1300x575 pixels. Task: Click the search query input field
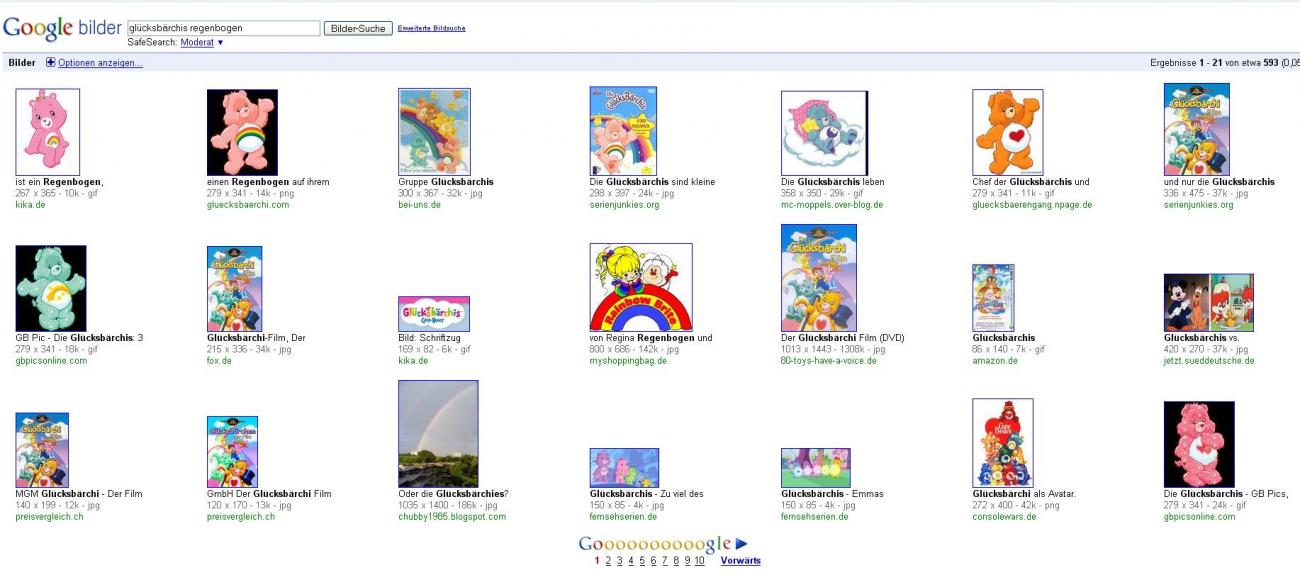click(223, 28)
